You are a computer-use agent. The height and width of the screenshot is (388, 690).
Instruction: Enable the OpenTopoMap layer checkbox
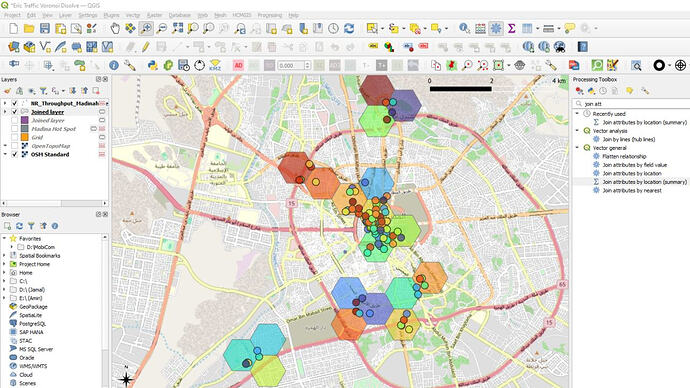15,146
